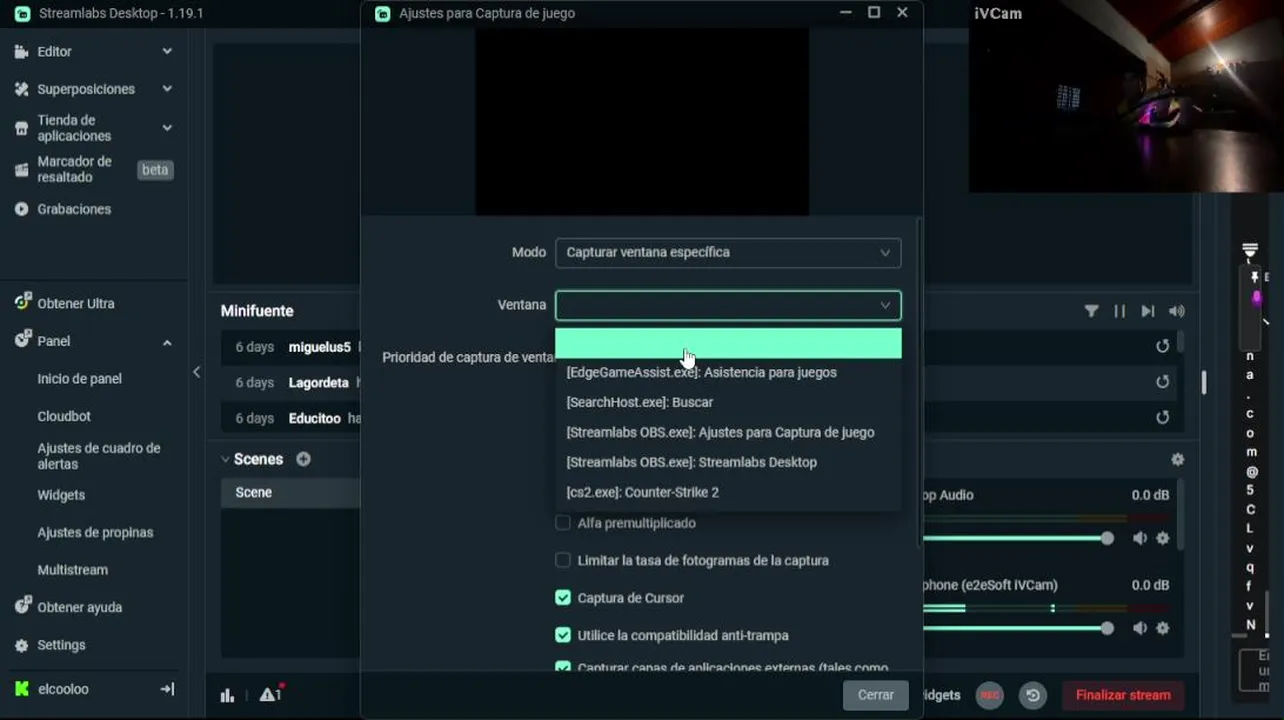Viewport: 1284px width, 720px height.
Task: Replay the Educitoo event
Action: point(1162,417)
